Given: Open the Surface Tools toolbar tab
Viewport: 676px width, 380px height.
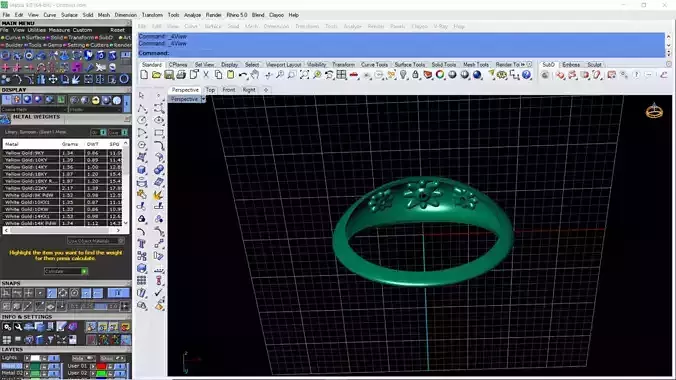Looking at the screenshot, I should (410, 64).
